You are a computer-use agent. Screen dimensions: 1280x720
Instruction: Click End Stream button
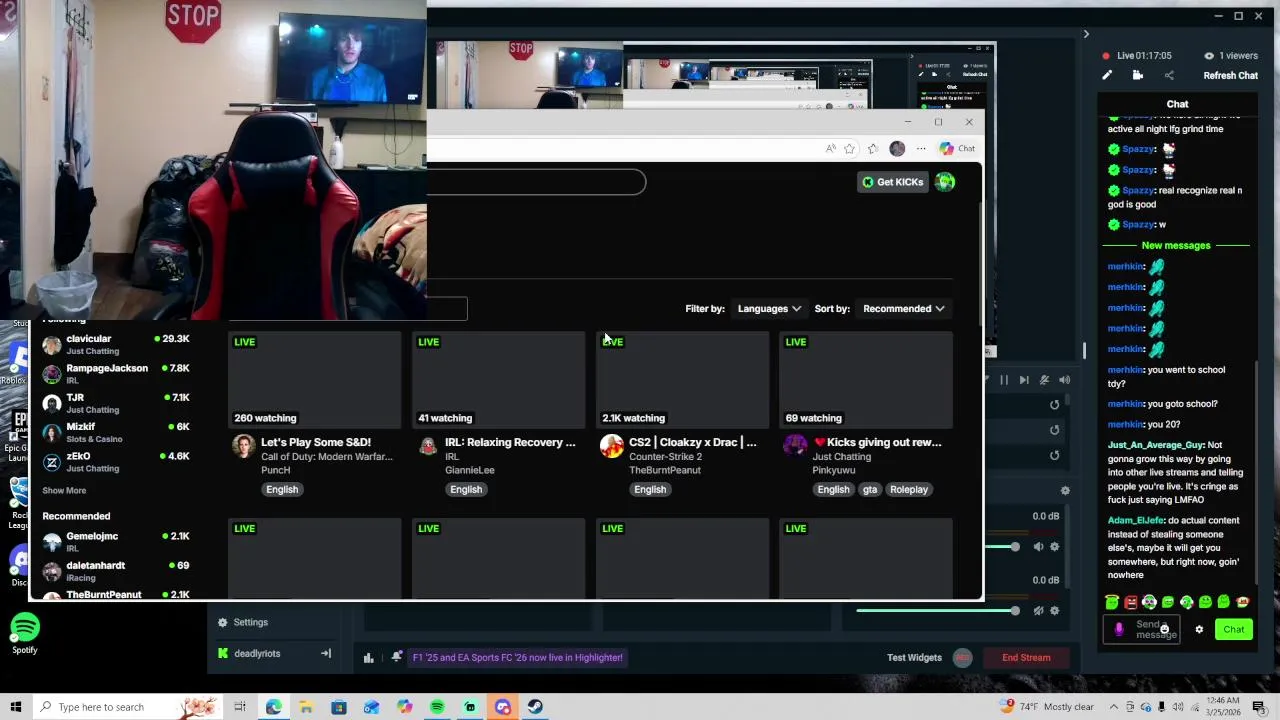tap(1026, 657)
